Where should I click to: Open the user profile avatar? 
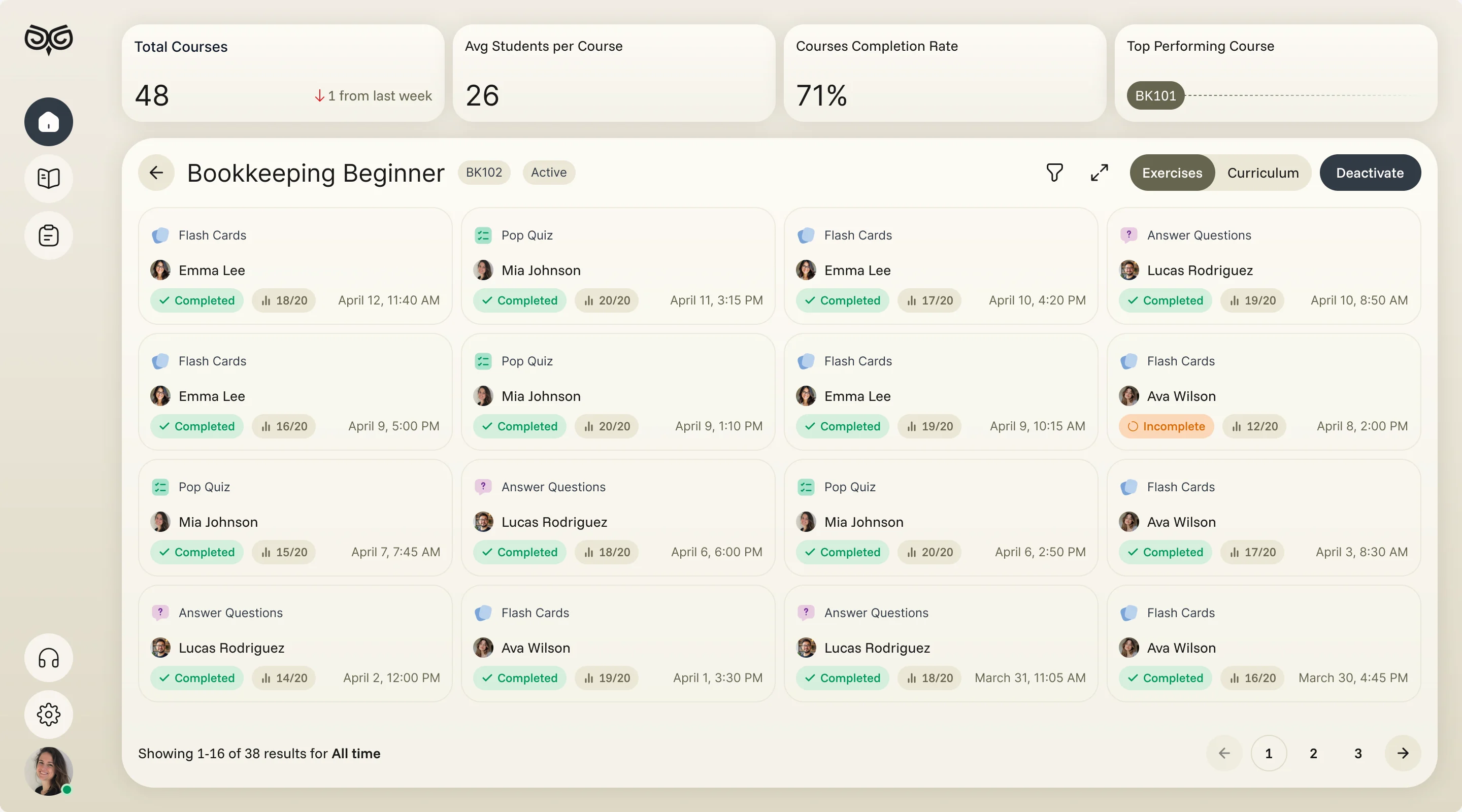tap(49, 771)
